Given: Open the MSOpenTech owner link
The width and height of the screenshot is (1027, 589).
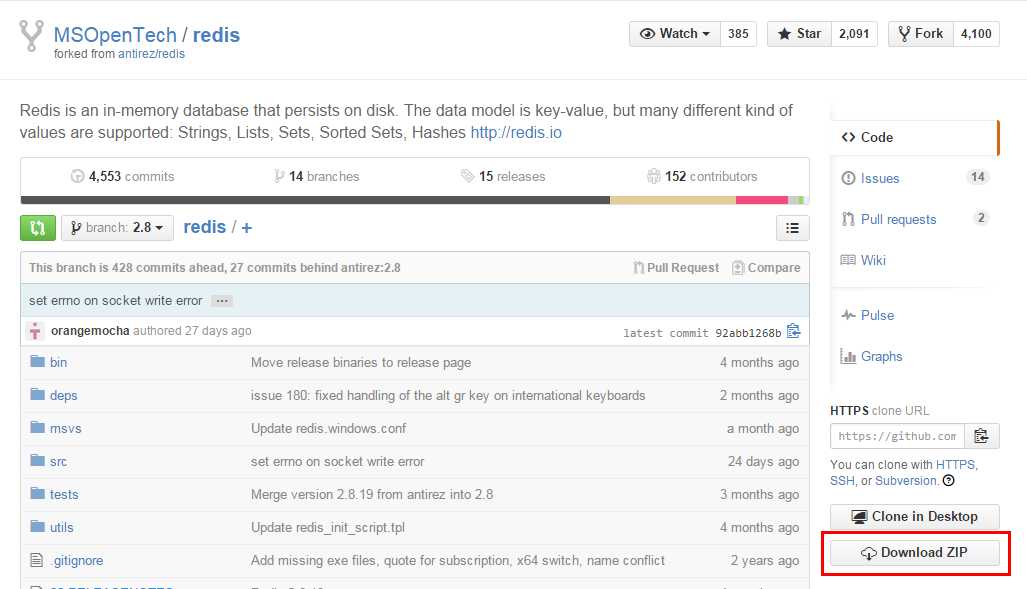Looking at the screenshot, I should click(x=115, y=35).
